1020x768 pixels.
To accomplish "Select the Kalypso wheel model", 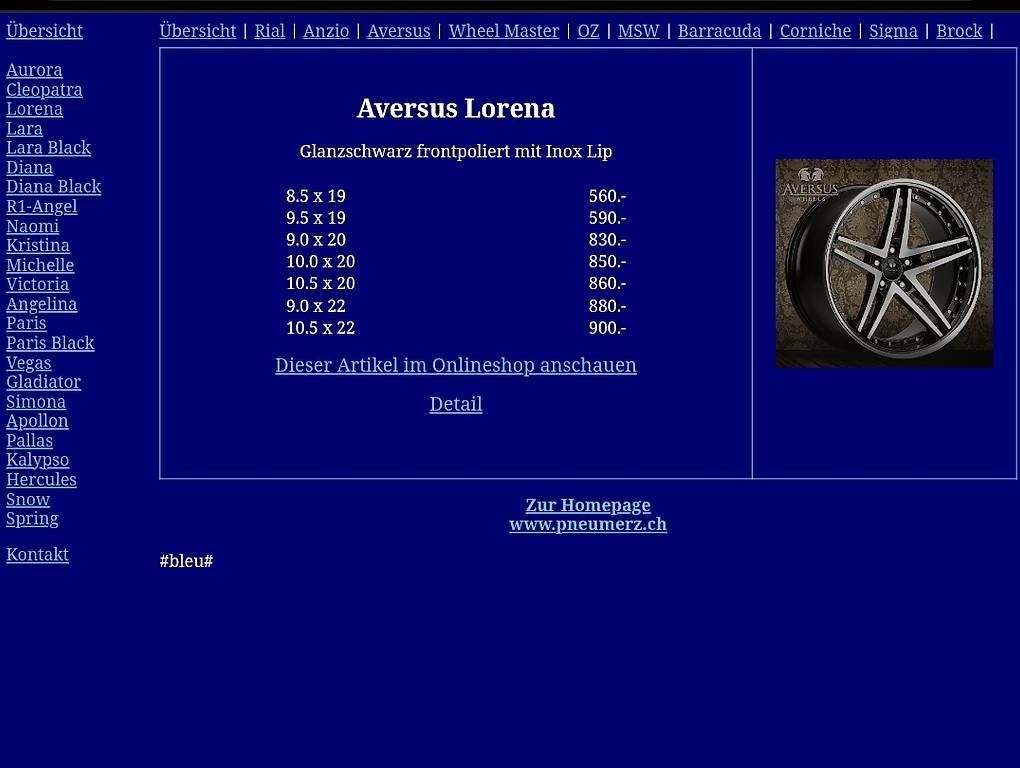I will 38,460.
